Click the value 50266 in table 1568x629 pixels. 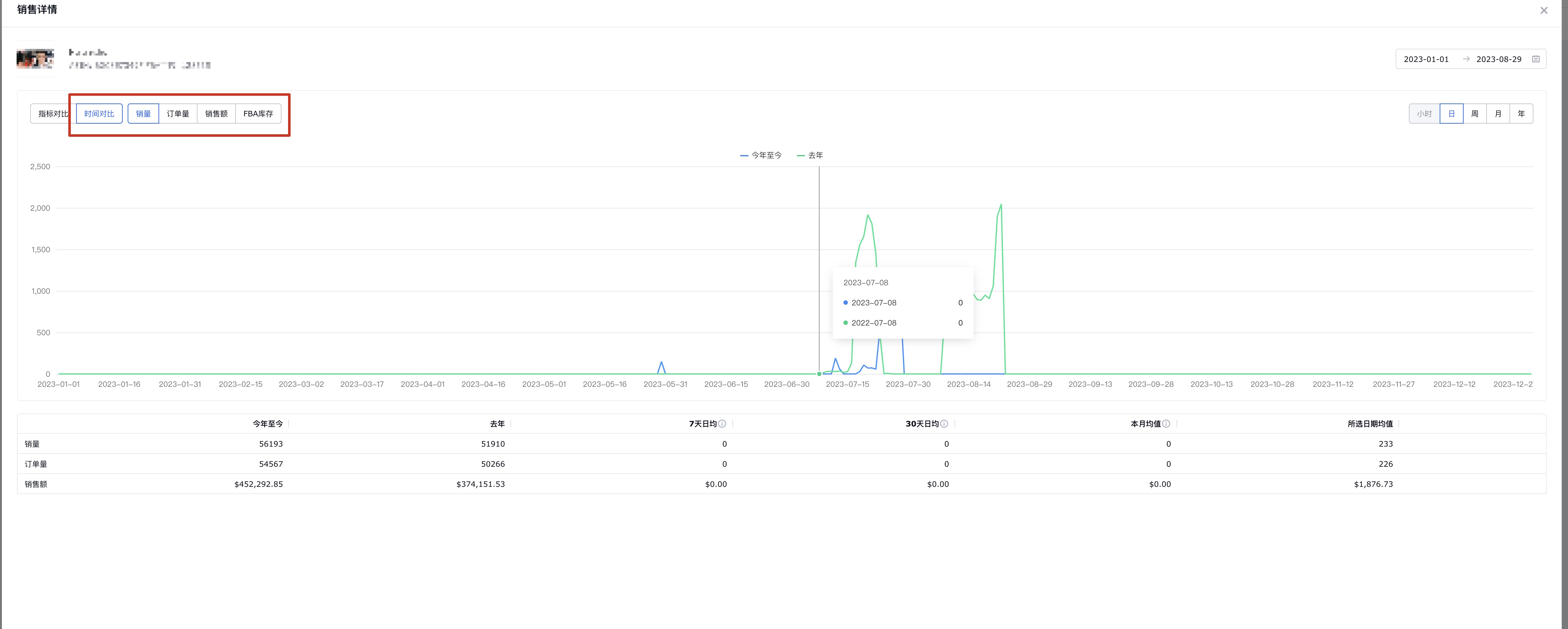[x=493, y=464]
